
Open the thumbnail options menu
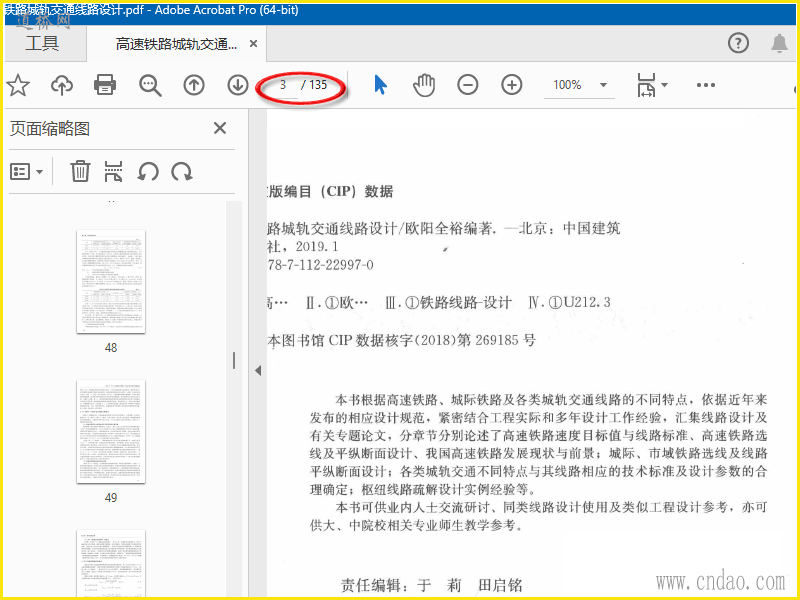pyautogui.click(x=27, y=172)
